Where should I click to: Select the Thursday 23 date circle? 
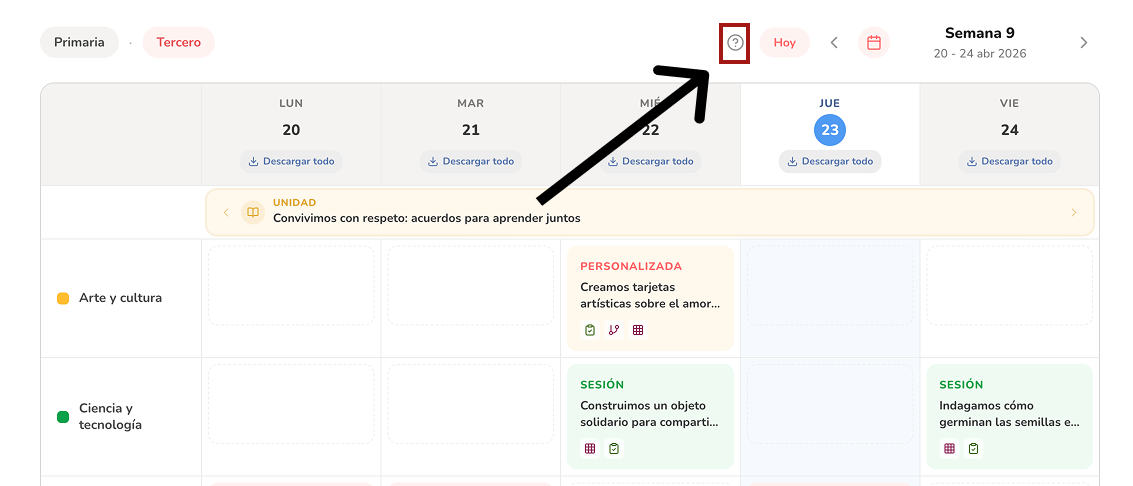(830, 130)
